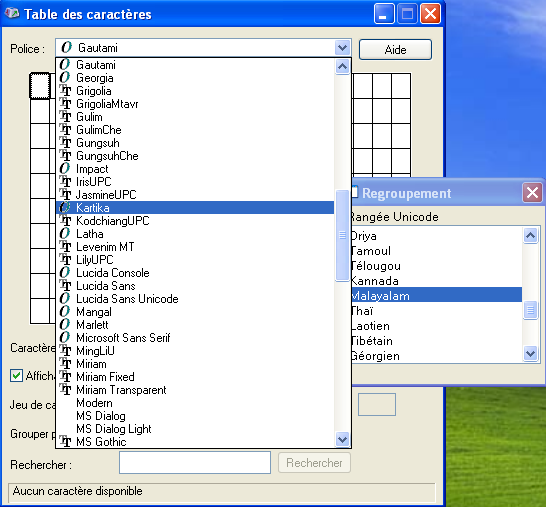The image size is (546, 507).
Task: Click the OpenType icon beside Georgia
Action: [x=65, y=78]
